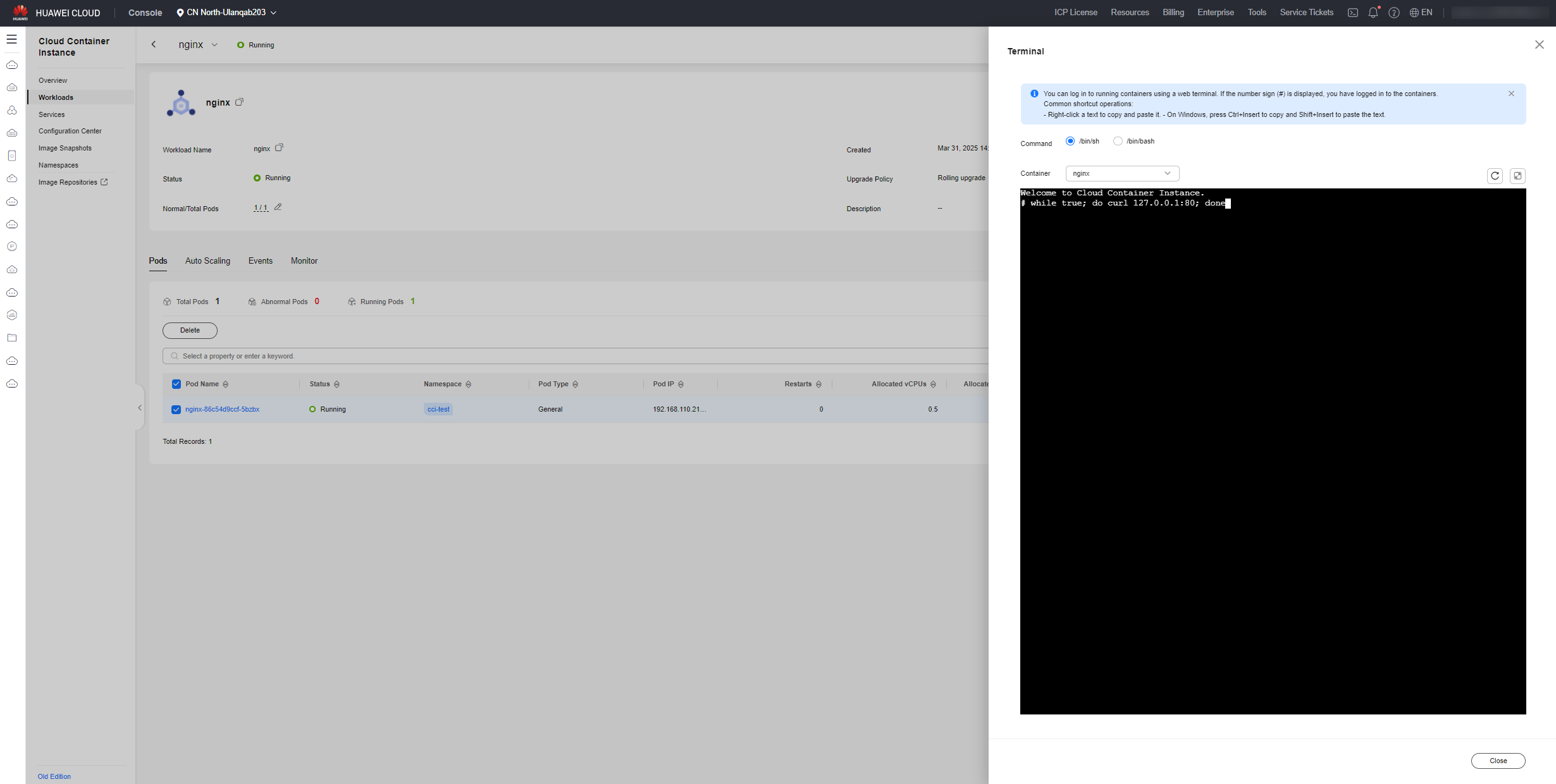Open the CloudShell terminal icon in top bar
The height and width of the screenshot is (784, 1556).
[x=1352, y=13]
